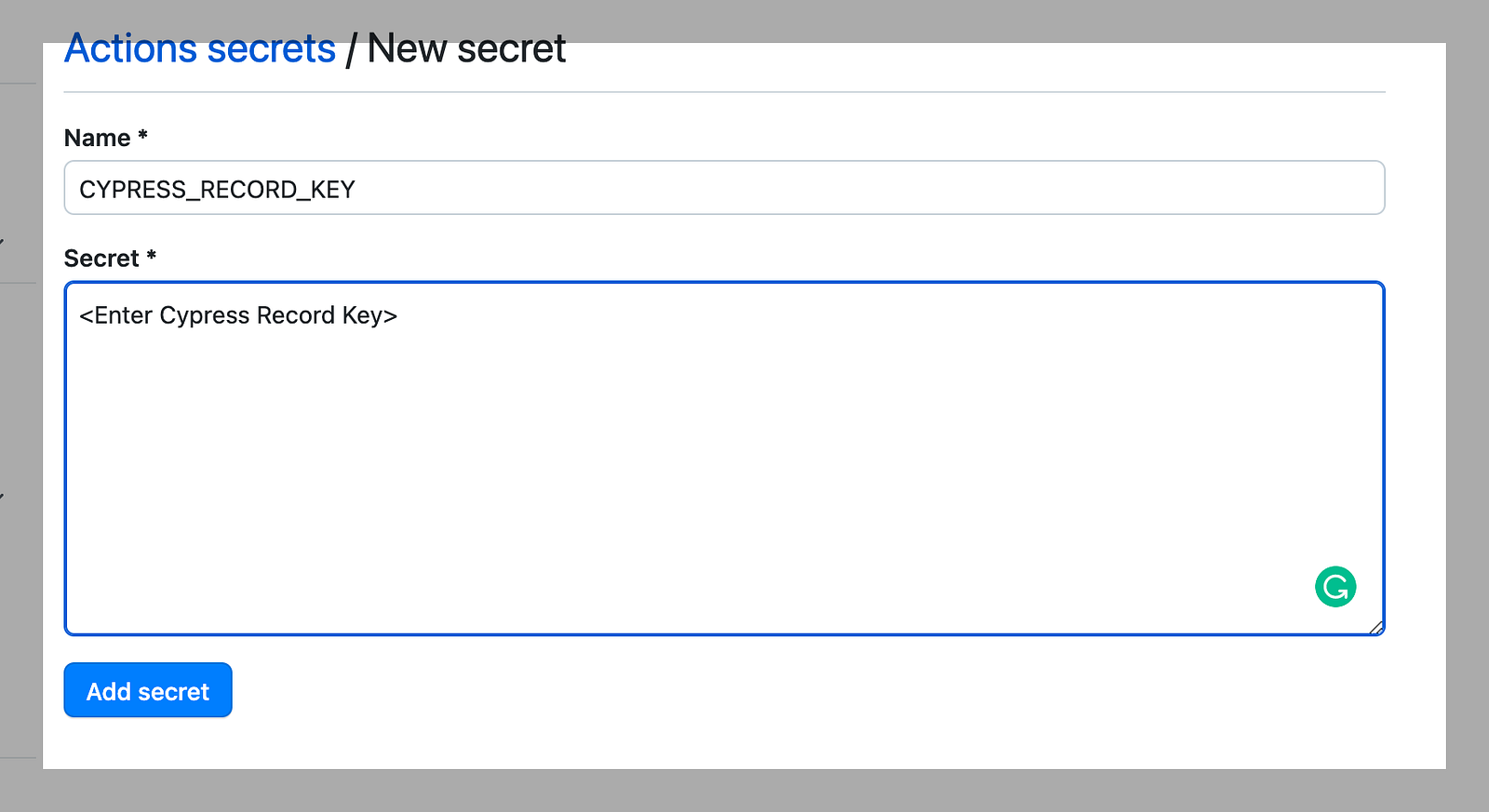1489x812 pixels.
Task: Expand the upper chevron behind the dialog's left edge
Action: click(2, 243)
